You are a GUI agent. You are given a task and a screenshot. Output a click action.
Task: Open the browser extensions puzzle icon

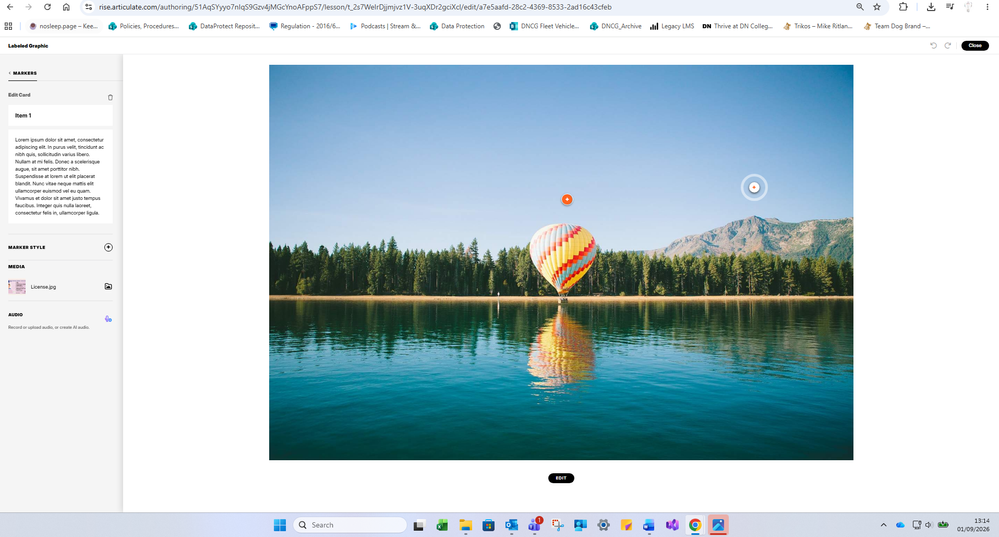pos(903,7)
